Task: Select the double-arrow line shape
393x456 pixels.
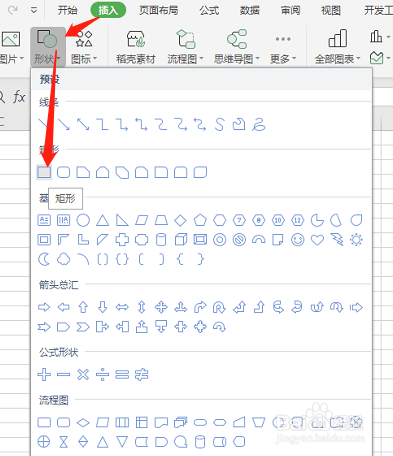Action: coord(83,124)
